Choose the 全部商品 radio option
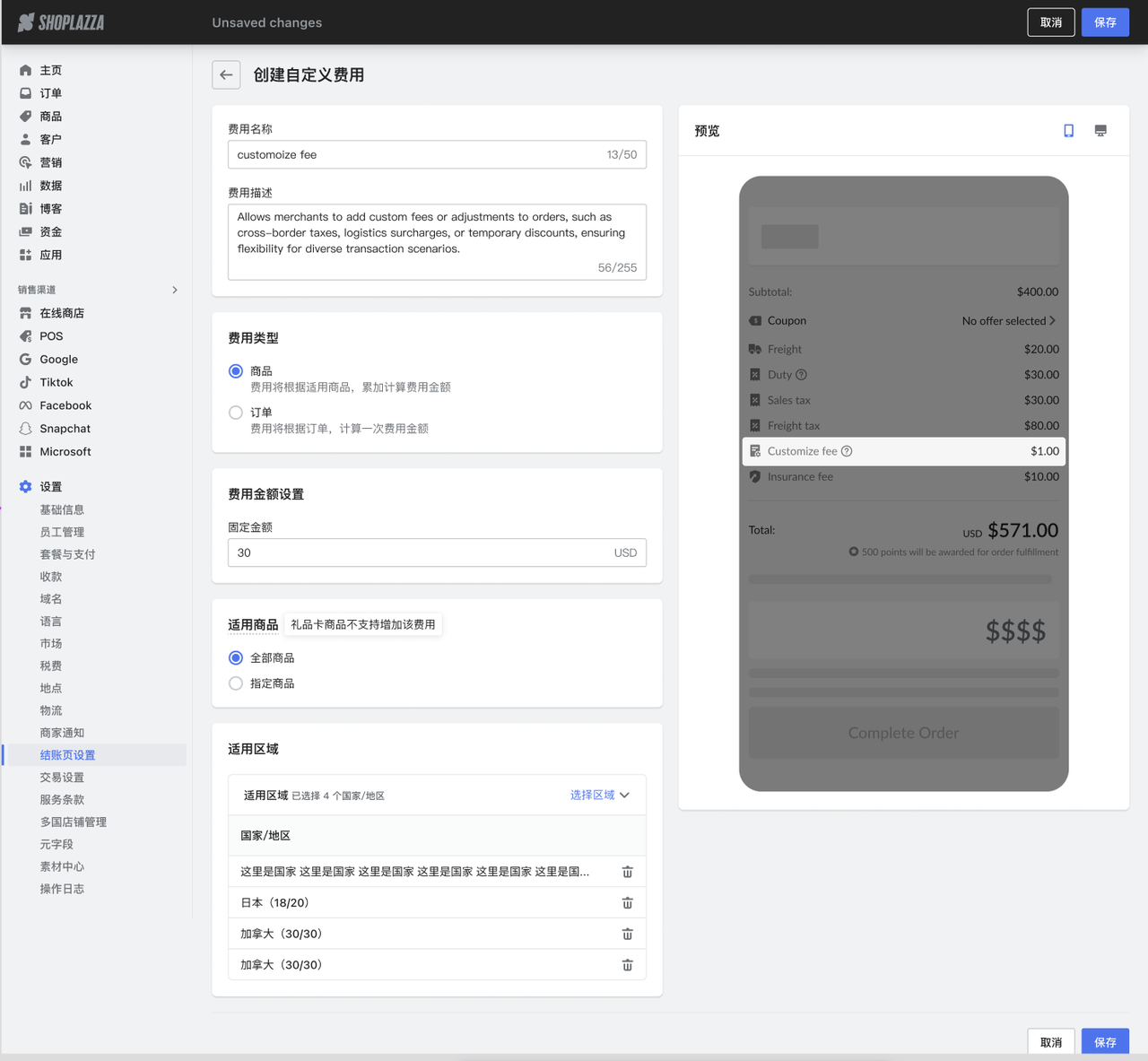 (x=236, y=658)
